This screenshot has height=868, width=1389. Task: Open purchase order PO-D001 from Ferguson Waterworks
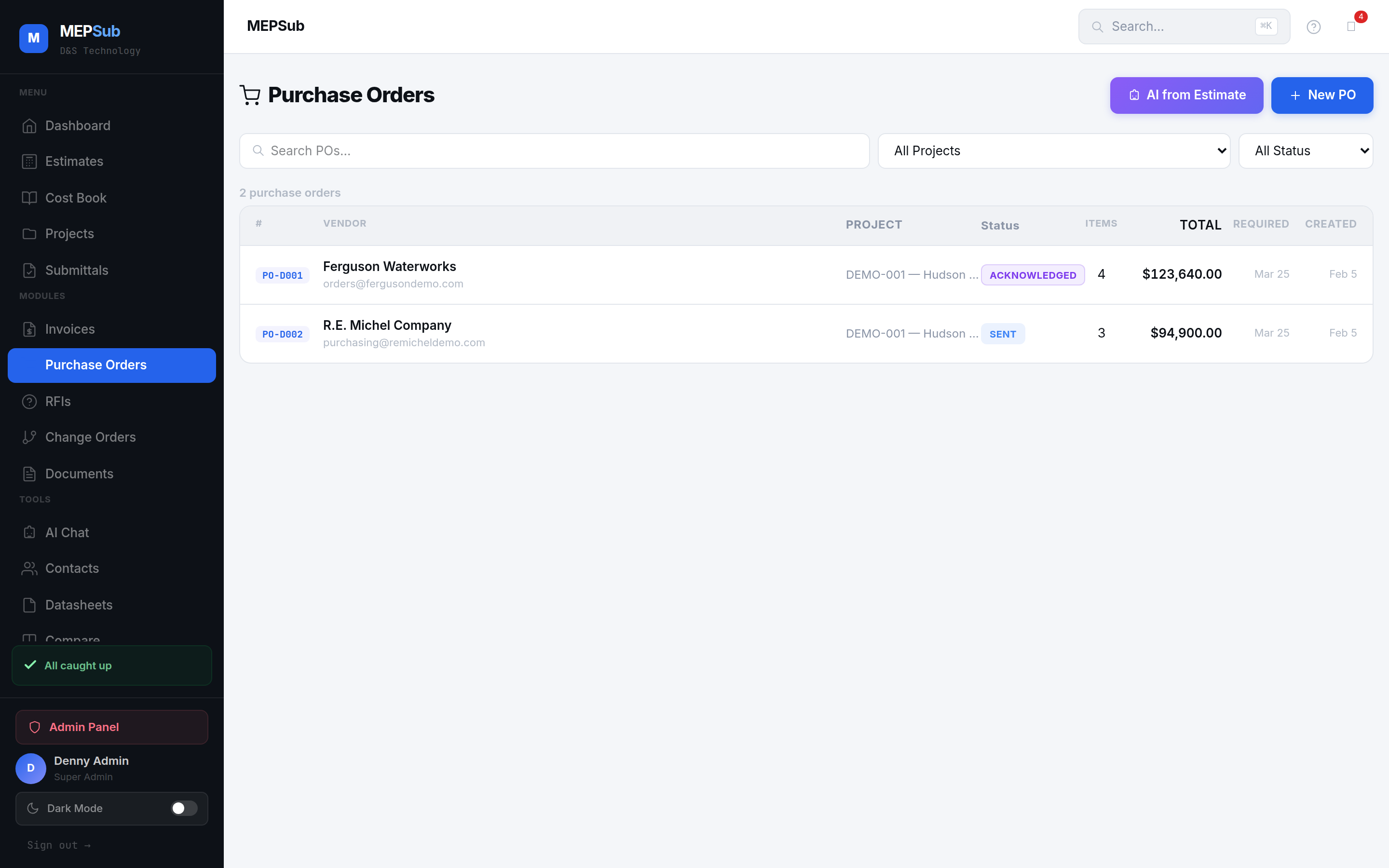pos(390,274)
